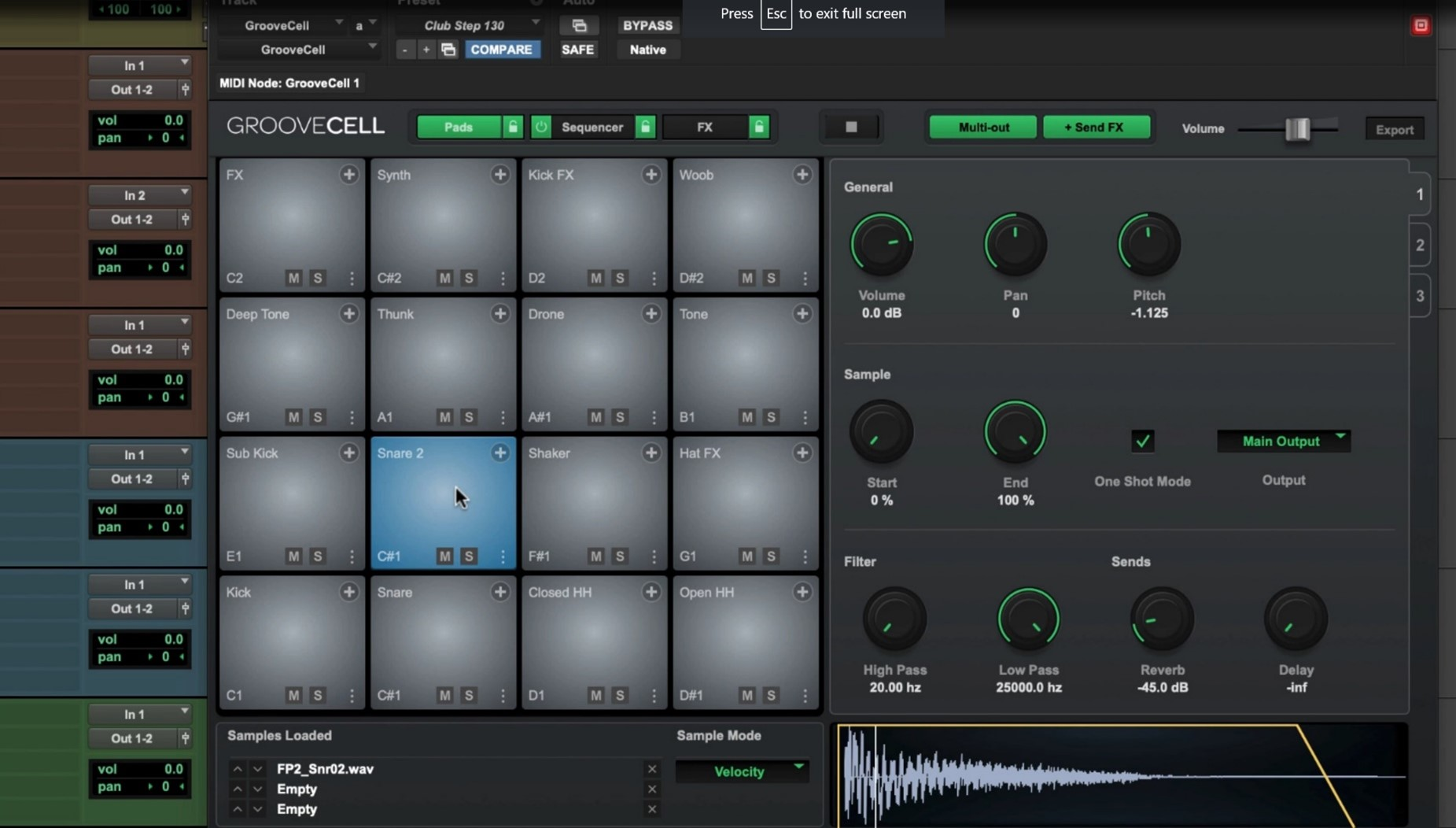Click the + Send FX button
Viewport: 1456px width, 828px height.
(x=1096, y=127)
